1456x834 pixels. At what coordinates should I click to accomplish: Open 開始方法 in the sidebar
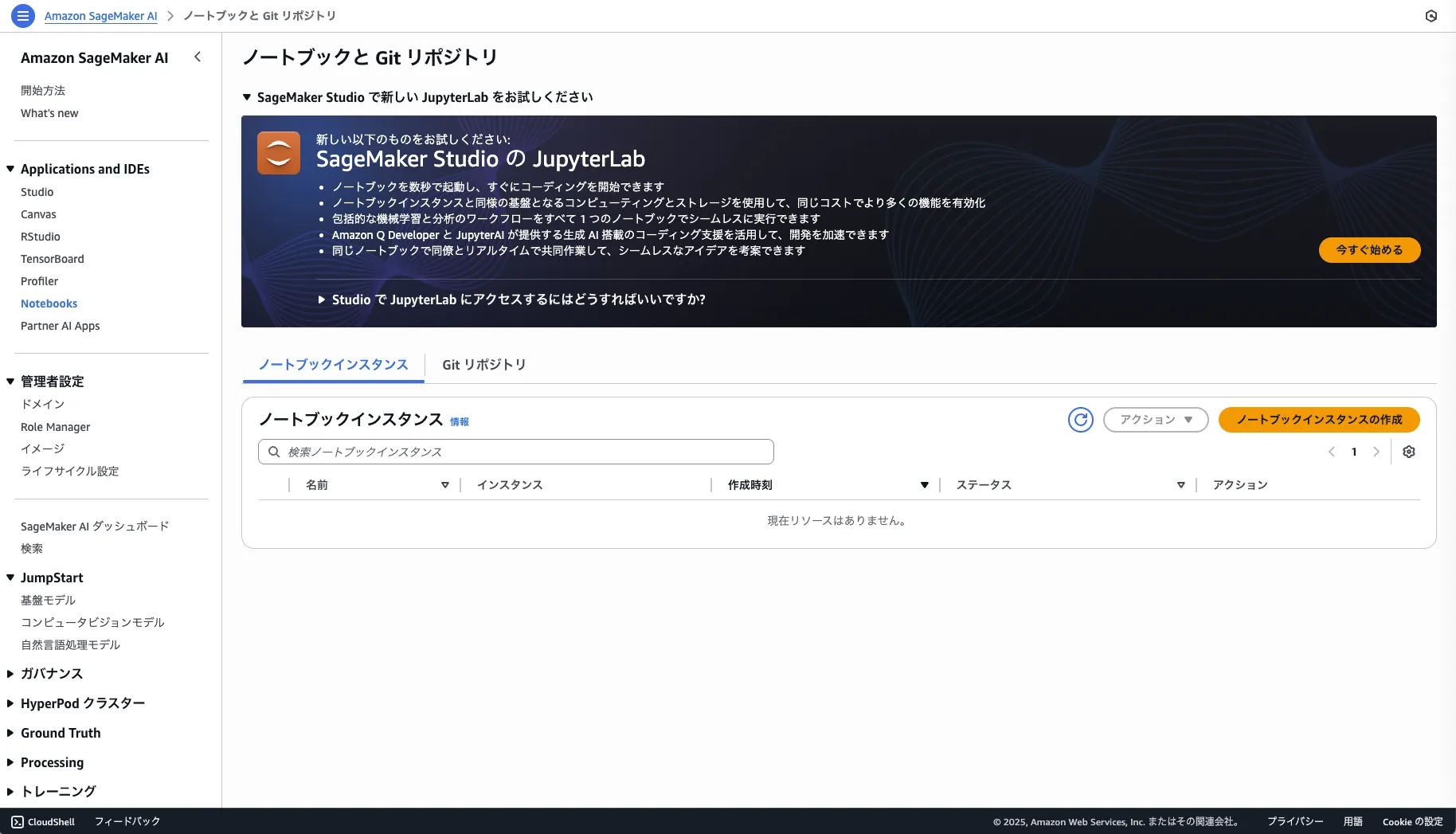(43, 91)
